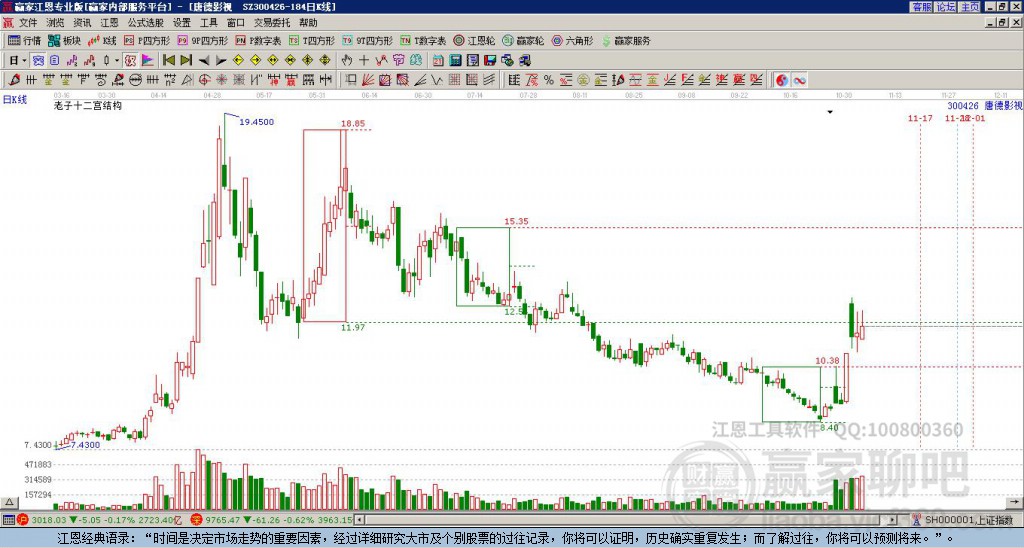This screenshot has height=548, width=1024.
Task: Click the 15.35 price label
Action: (516, 221)
